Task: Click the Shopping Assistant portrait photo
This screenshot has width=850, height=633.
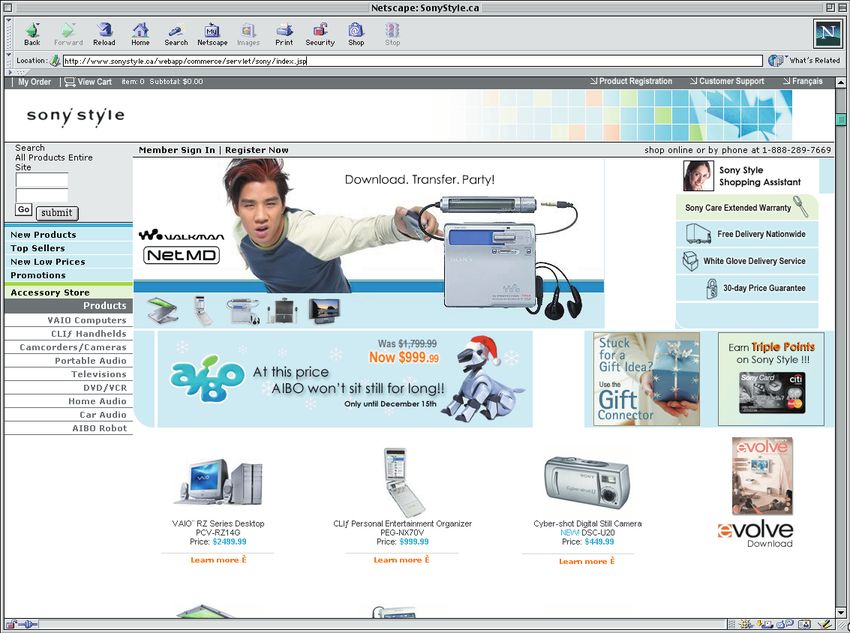Action: coord(698,176)
